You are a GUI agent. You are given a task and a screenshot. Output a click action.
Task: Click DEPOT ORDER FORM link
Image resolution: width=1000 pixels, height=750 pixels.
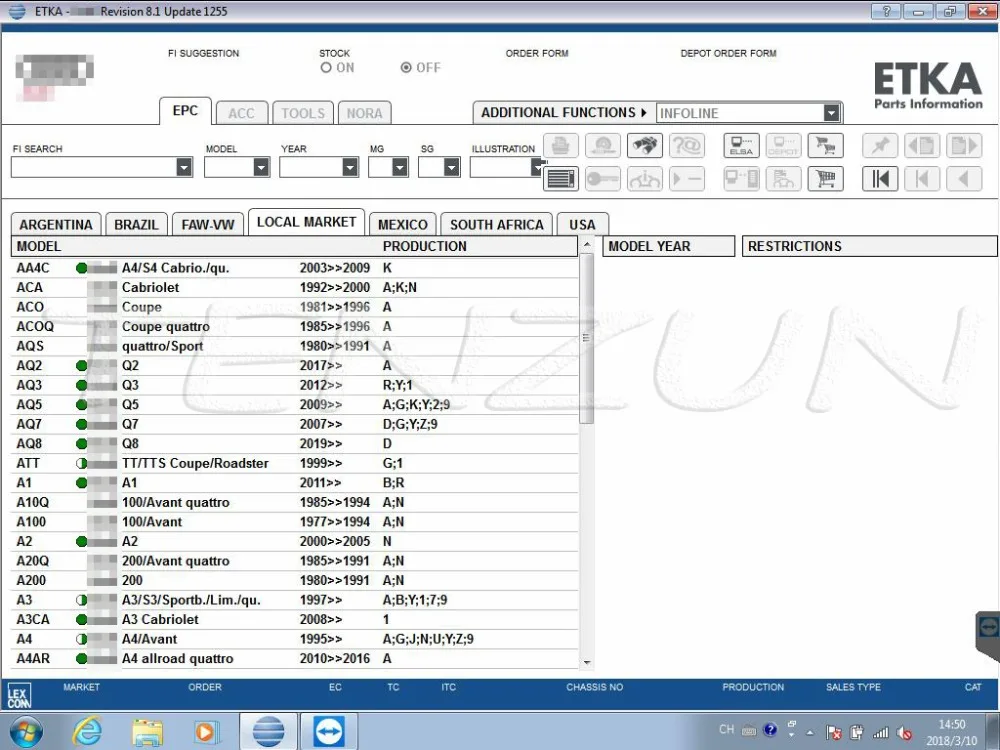[x=728, y=54]
